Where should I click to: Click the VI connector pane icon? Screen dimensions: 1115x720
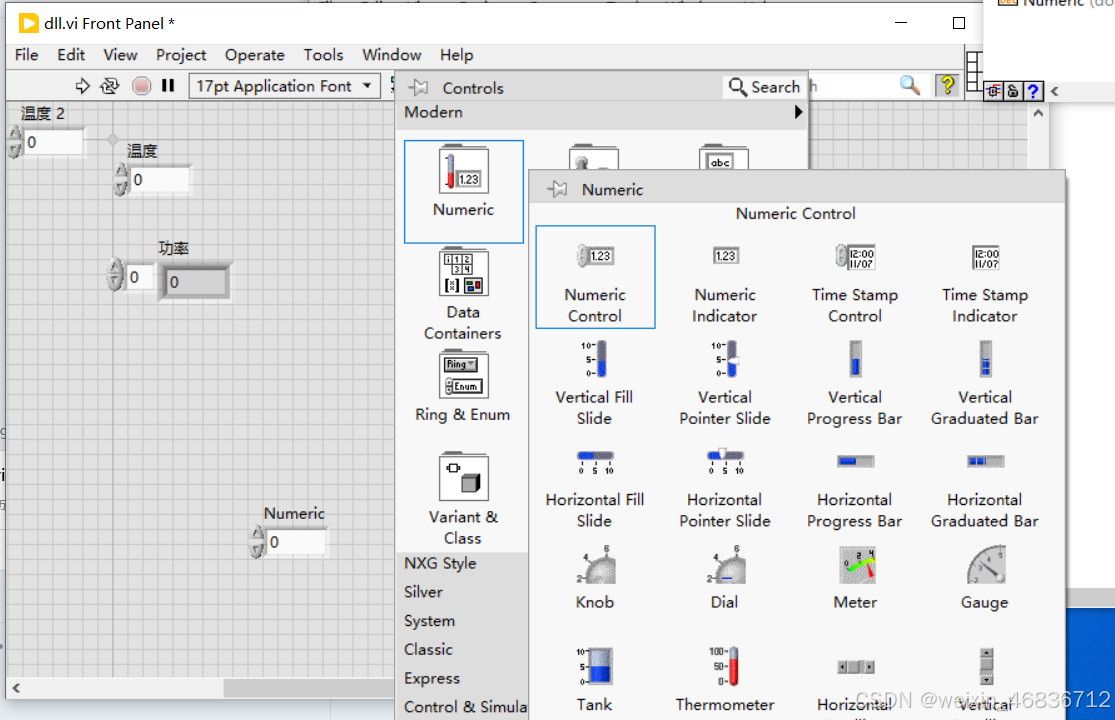tap(973, 71)
